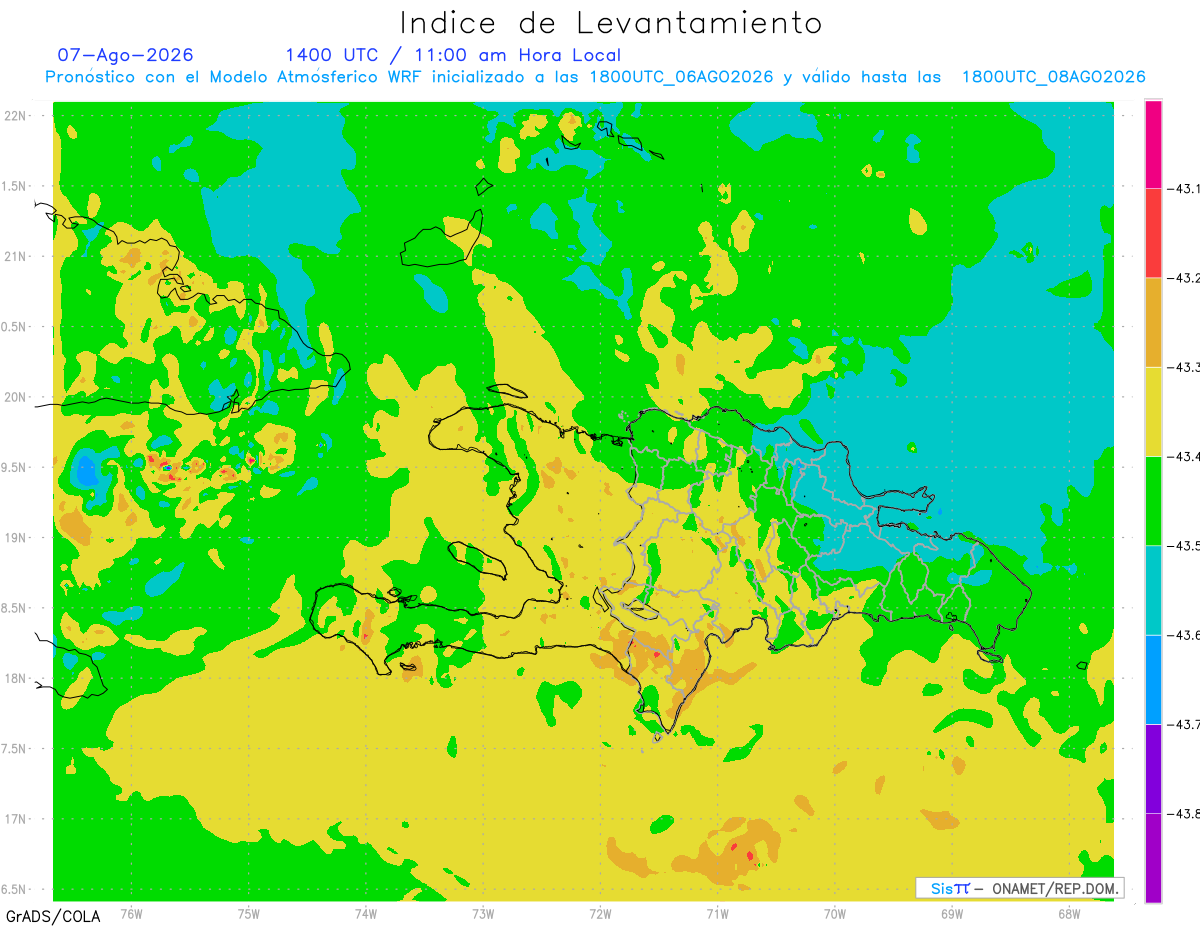Click the title 'Indice de Levantamiento'
Viewport: 1200px width, 927px height.
coord(611,22)
